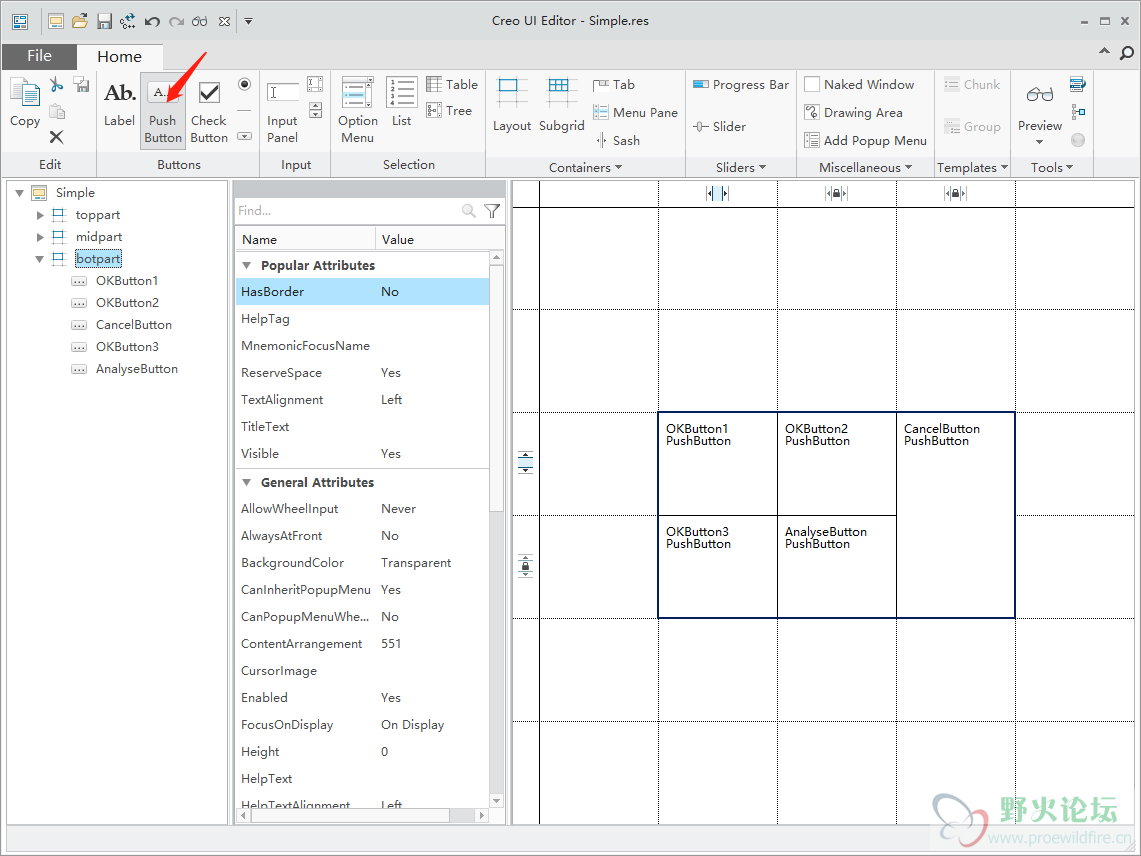Click the Name column header
Viewport: 1141px width, 856px height.
point(305,239)
